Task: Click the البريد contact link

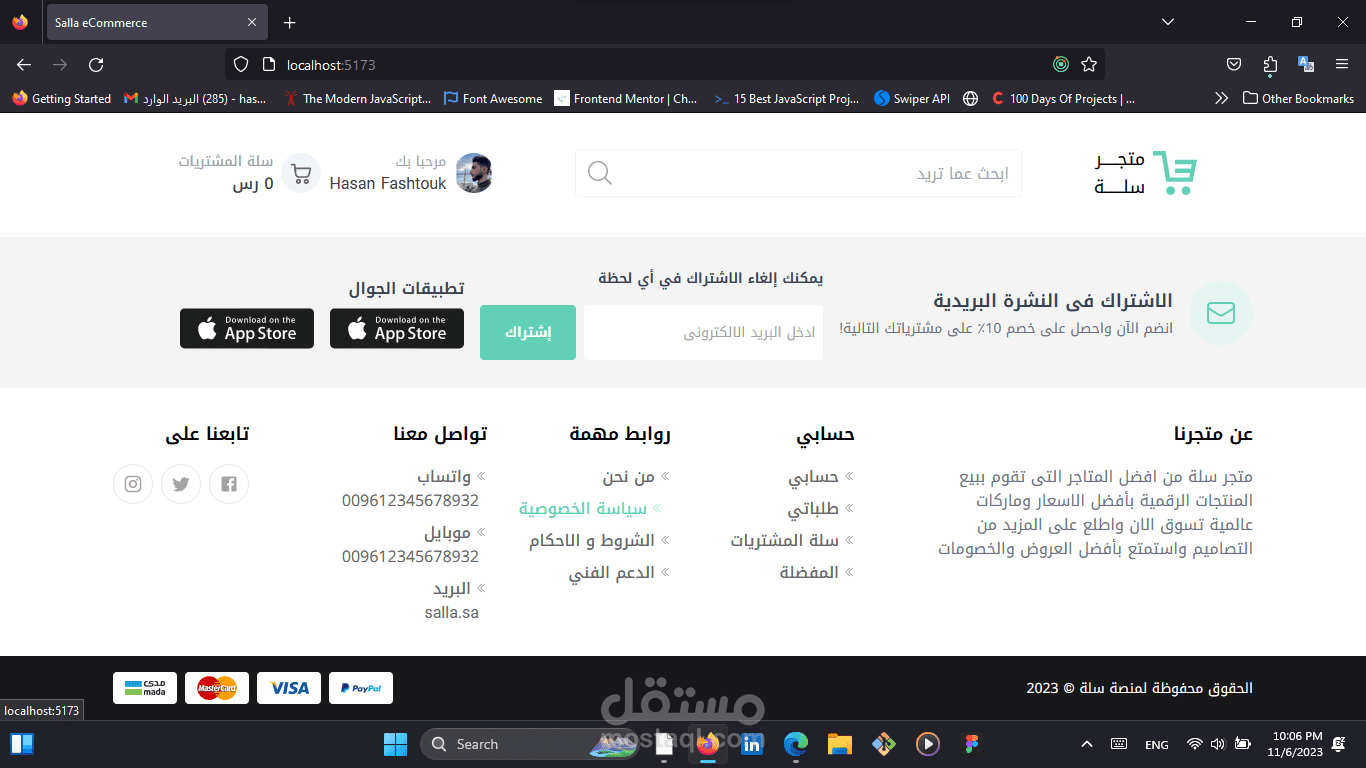Action: point(452,589)
